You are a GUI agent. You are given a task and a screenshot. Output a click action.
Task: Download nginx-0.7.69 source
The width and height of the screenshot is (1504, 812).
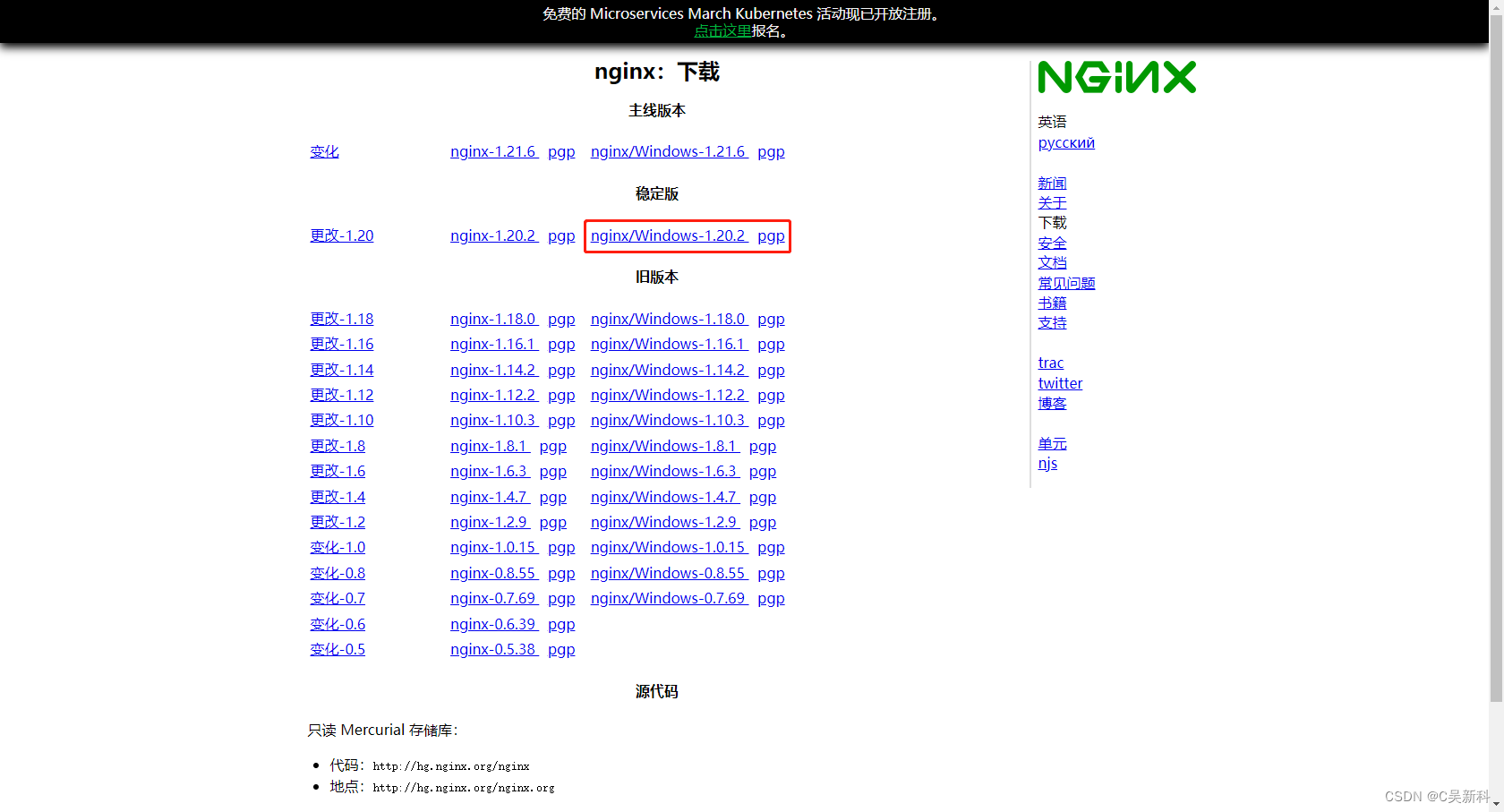pos(493,598)
